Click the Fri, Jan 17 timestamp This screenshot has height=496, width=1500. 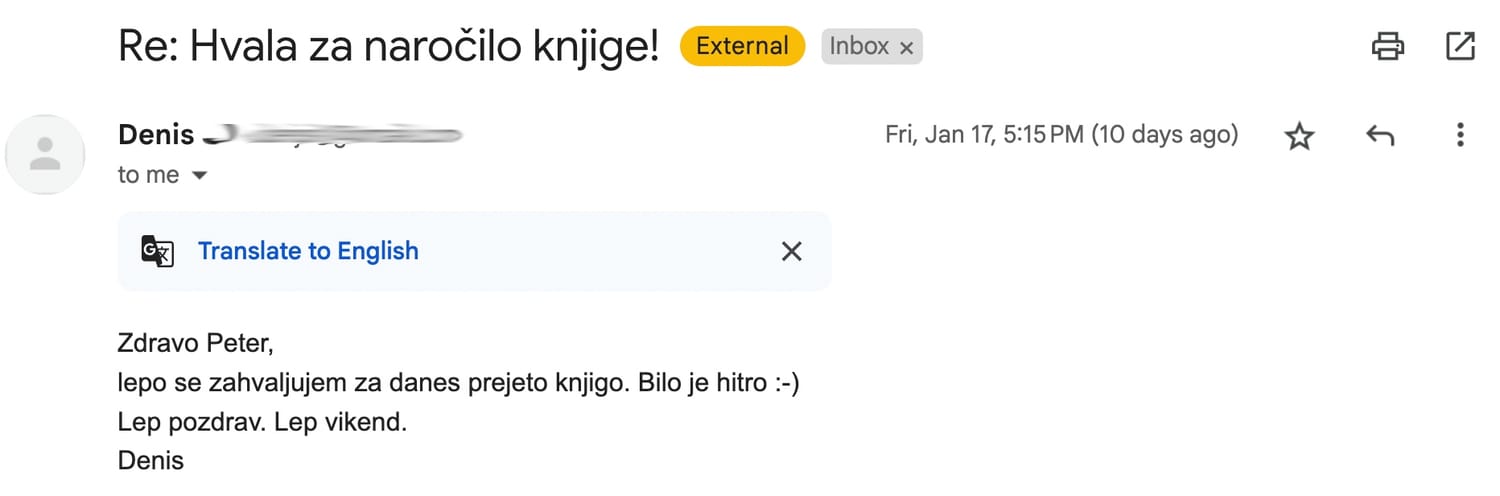click(1061, 134)
